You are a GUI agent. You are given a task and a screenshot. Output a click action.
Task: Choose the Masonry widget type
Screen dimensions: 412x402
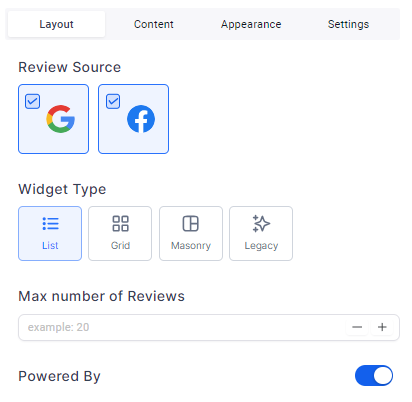coord(191,233)
